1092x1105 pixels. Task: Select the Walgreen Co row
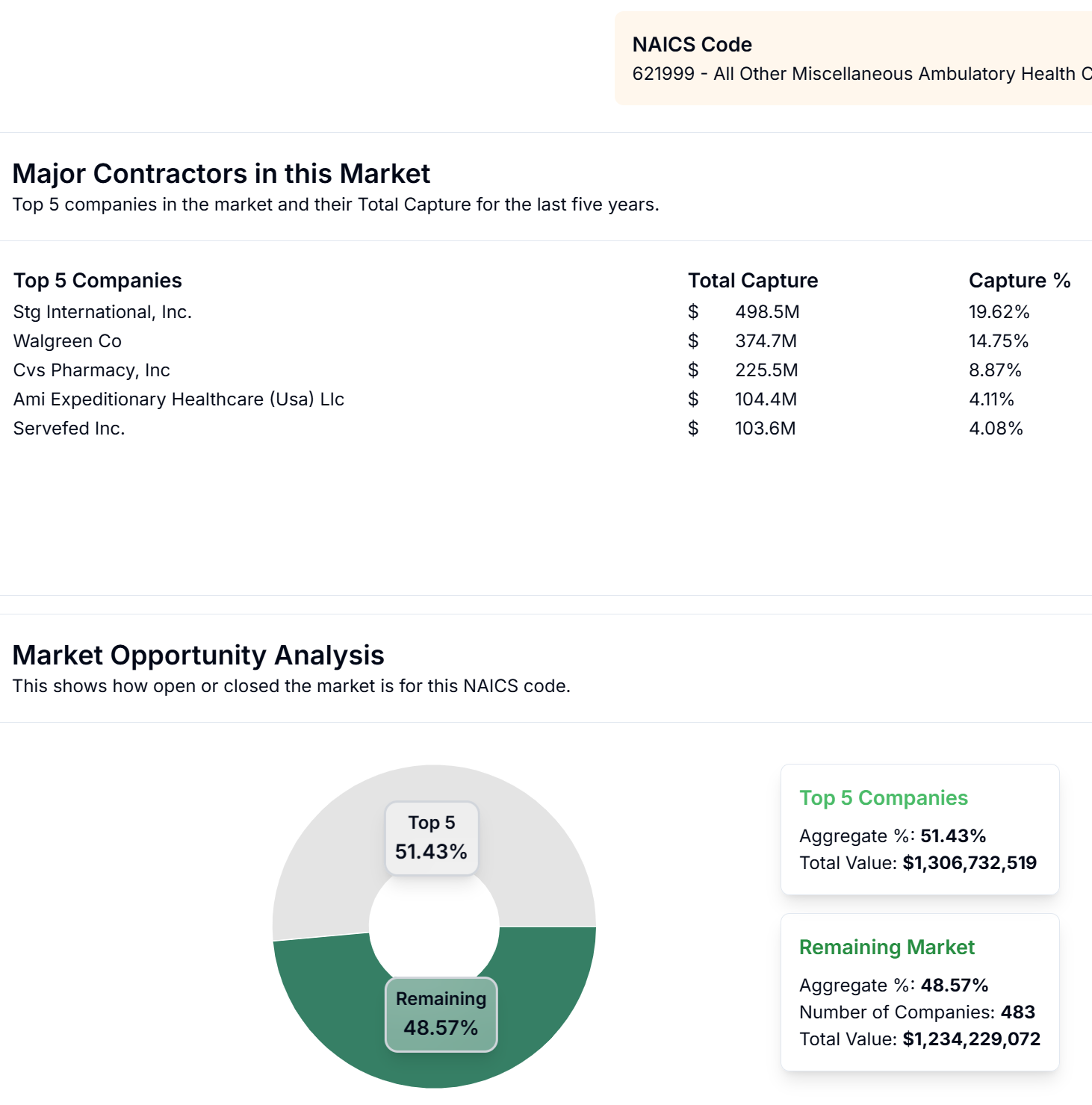[x=66, y=340]
